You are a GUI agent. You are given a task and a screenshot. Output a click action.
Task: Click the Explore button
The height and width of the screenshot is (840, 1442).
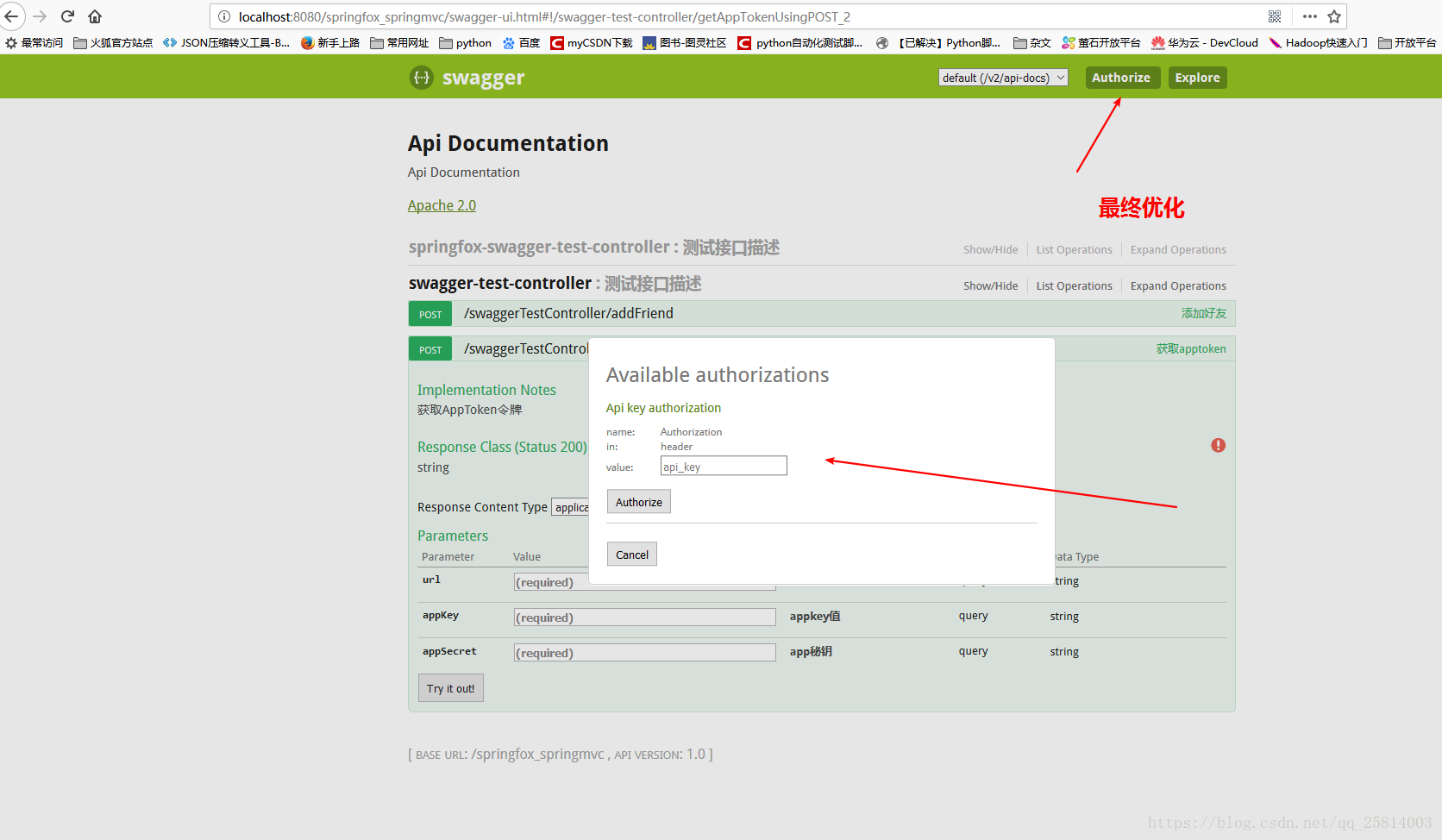[1198, 78]
